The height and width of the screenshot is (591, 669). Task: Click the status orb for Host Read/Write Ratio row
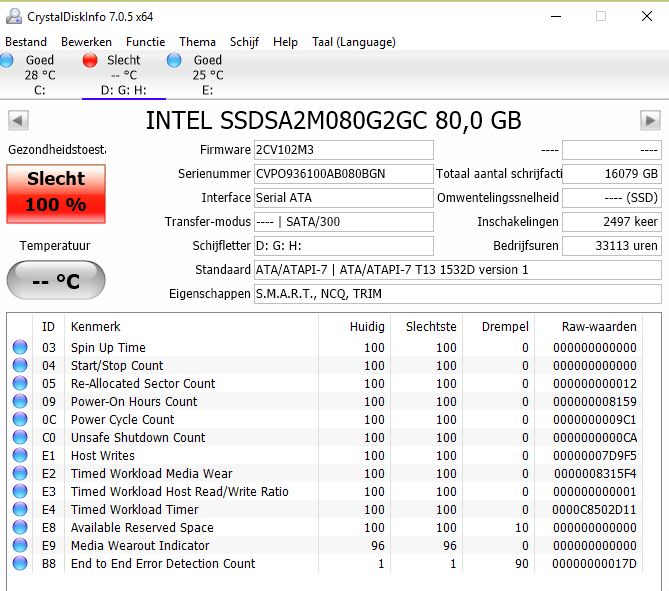[20, 491]
